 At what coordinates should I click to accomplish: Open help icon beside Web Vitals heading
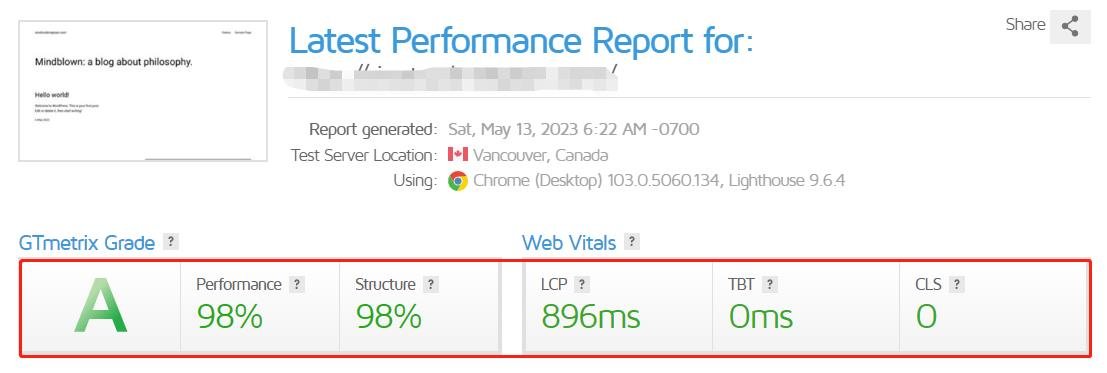click(x=632, y=242)
